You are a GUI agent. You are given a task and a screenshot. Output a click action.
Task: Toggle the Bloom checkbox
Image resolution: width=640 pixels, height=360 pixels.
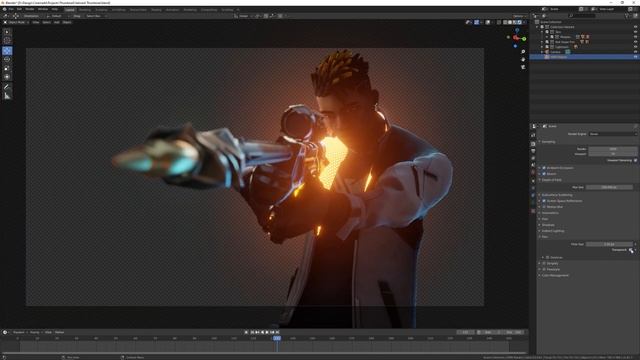(544, 174)
